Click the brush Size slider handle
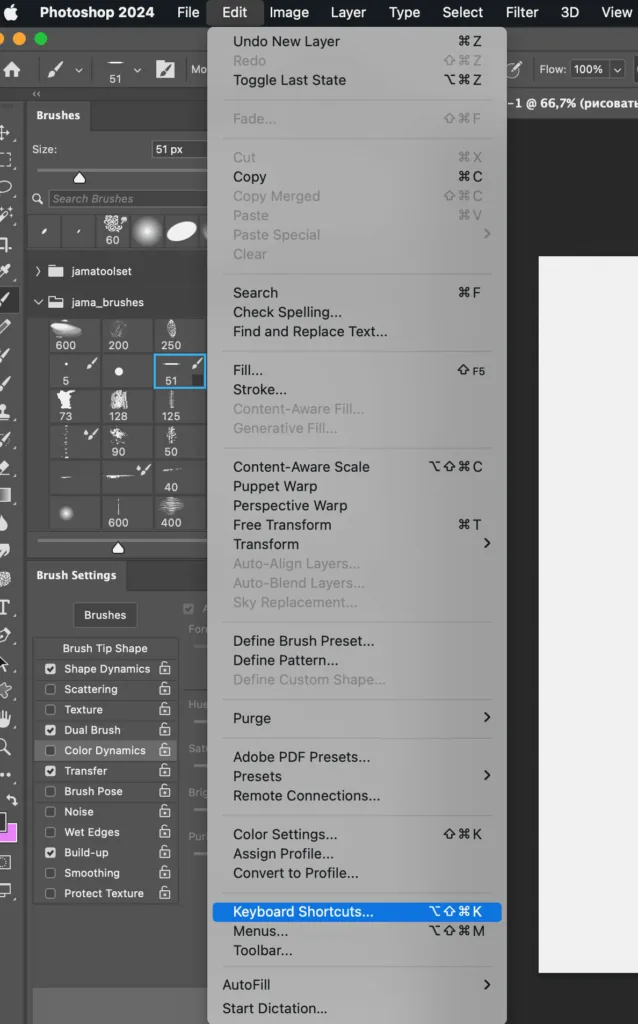 click(x=80, y=178)
